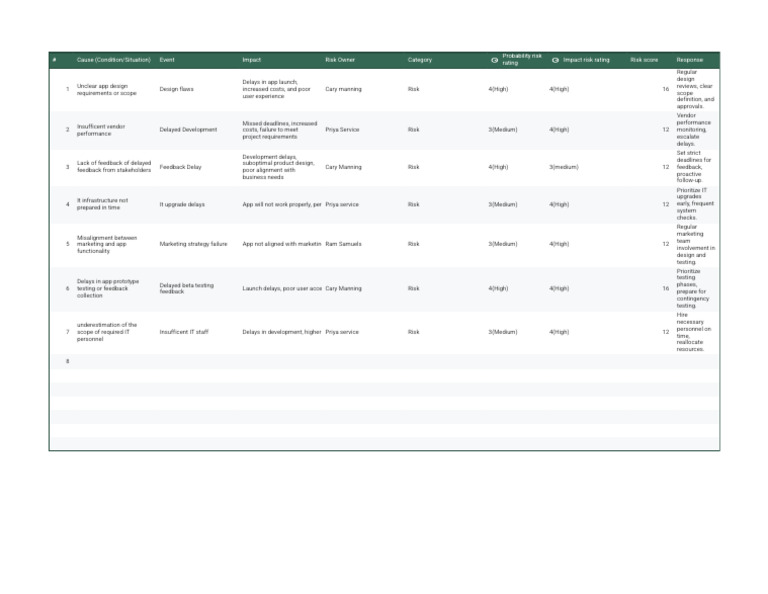Click '4(High)' probability in Feedback Delay row
The width and height of the screenshot is (768, 594).
[498, 167]
